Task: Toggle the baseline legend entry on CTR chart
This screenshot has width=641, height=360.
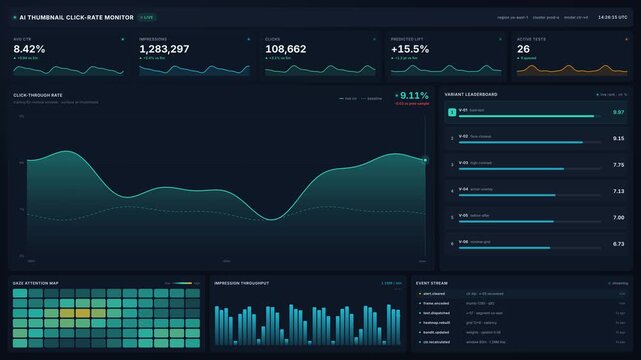Action: (372, 98)
